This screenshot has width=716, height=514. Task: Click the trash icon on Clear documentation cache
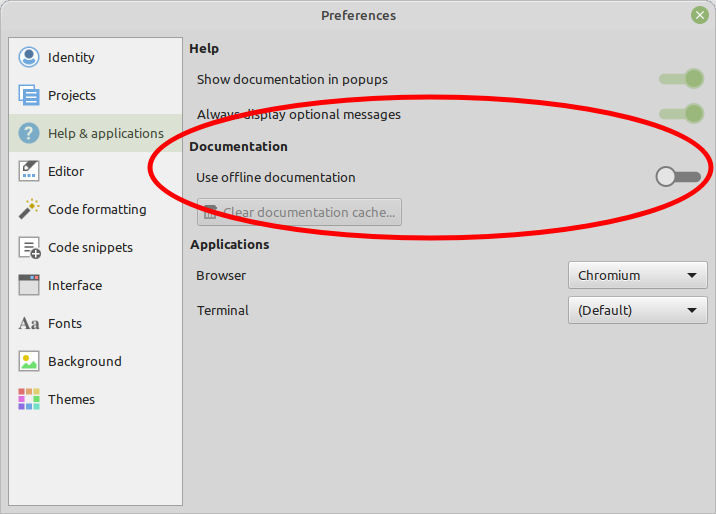click(210, 212)
